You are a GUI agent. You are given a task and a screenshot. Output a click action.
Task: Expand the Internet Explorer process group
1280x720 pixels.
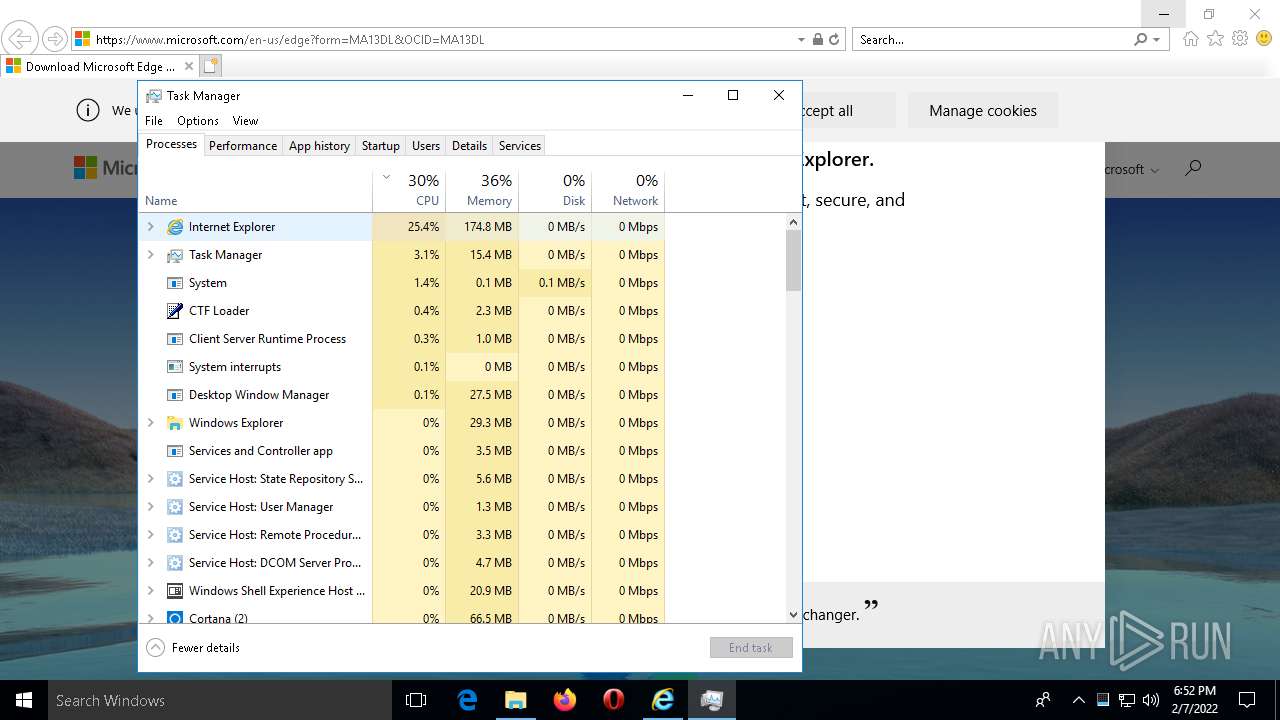coord(151,227)
